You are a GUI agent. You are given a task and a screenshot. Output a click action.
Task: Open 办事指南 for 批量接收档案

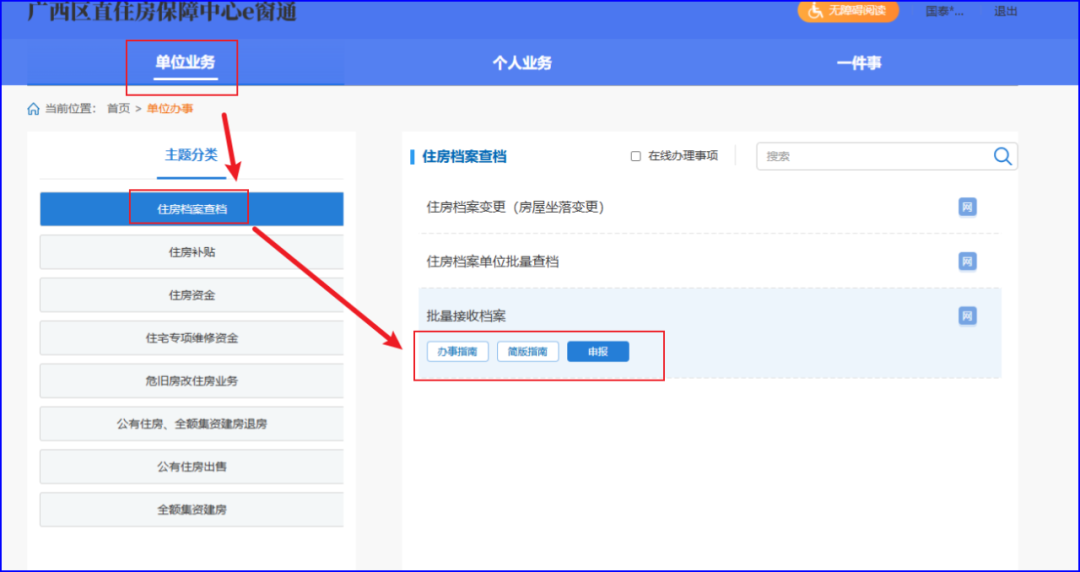pyautogui.click(x=458, y=352)
